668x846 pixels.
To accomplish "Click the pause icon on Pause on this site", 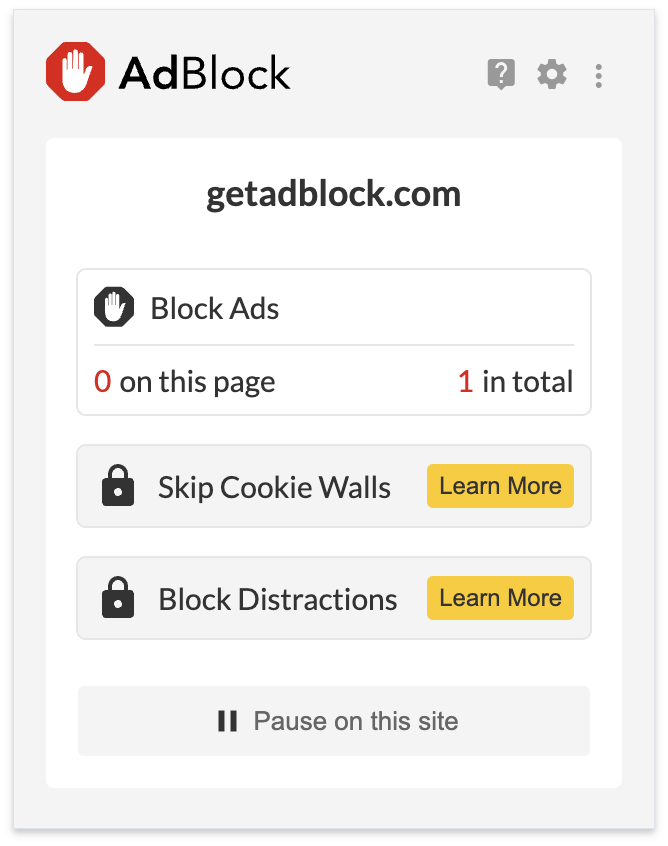I will click(x=227, y=721).
